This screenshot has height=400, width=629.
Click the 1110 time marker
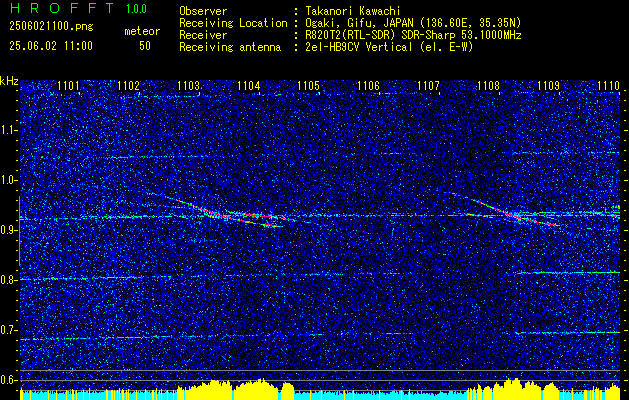click(609, 85)
